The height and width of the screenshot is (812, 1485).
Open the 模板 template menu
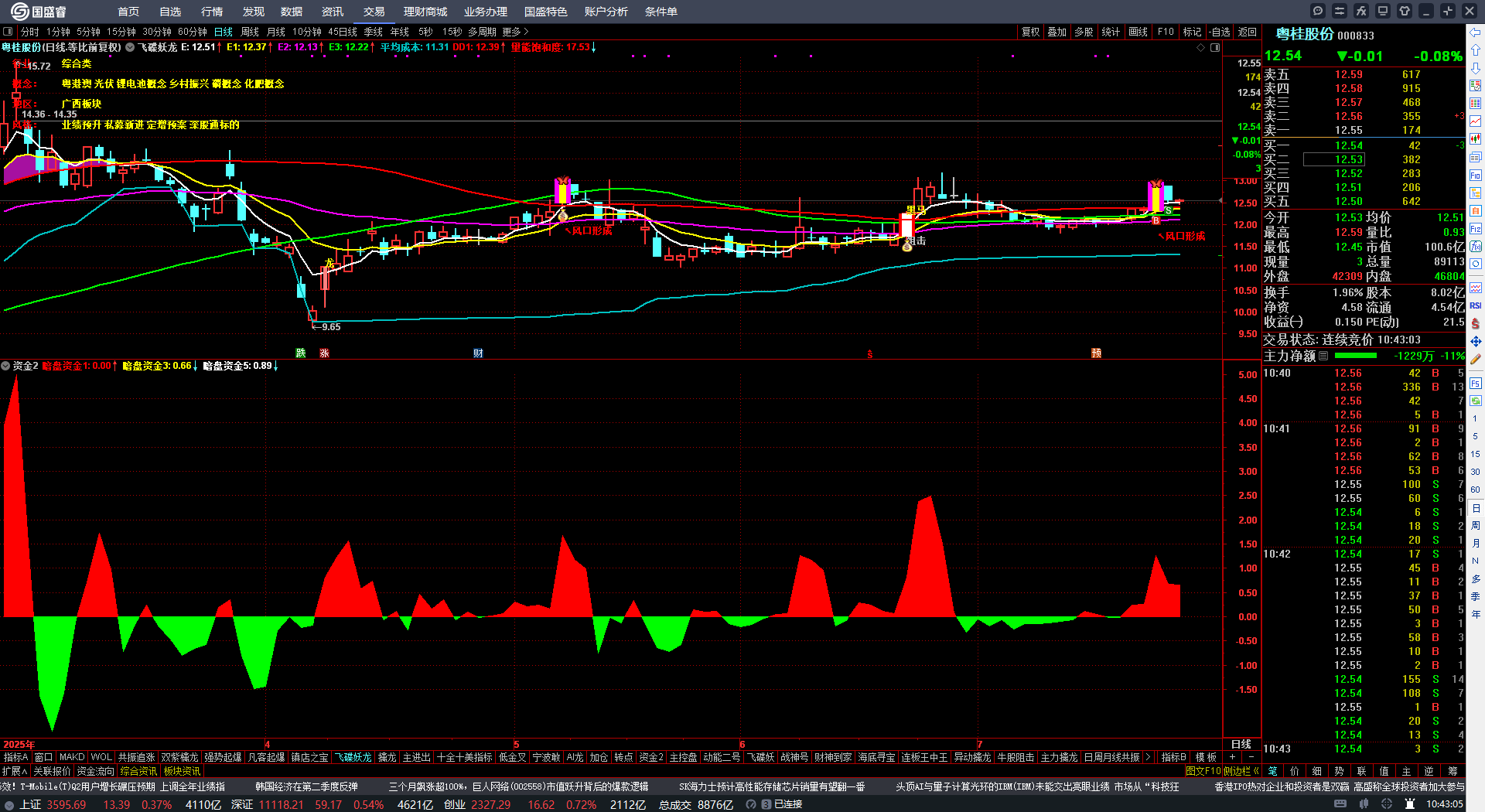(1206, 757)
